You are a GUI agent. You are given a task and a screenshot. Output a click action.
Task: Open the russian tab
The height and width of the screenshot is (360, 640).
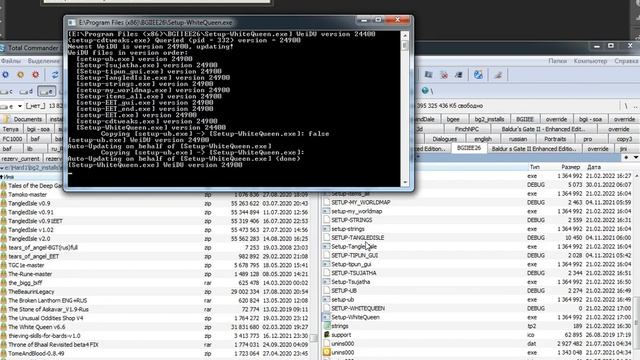pos(518,139)
